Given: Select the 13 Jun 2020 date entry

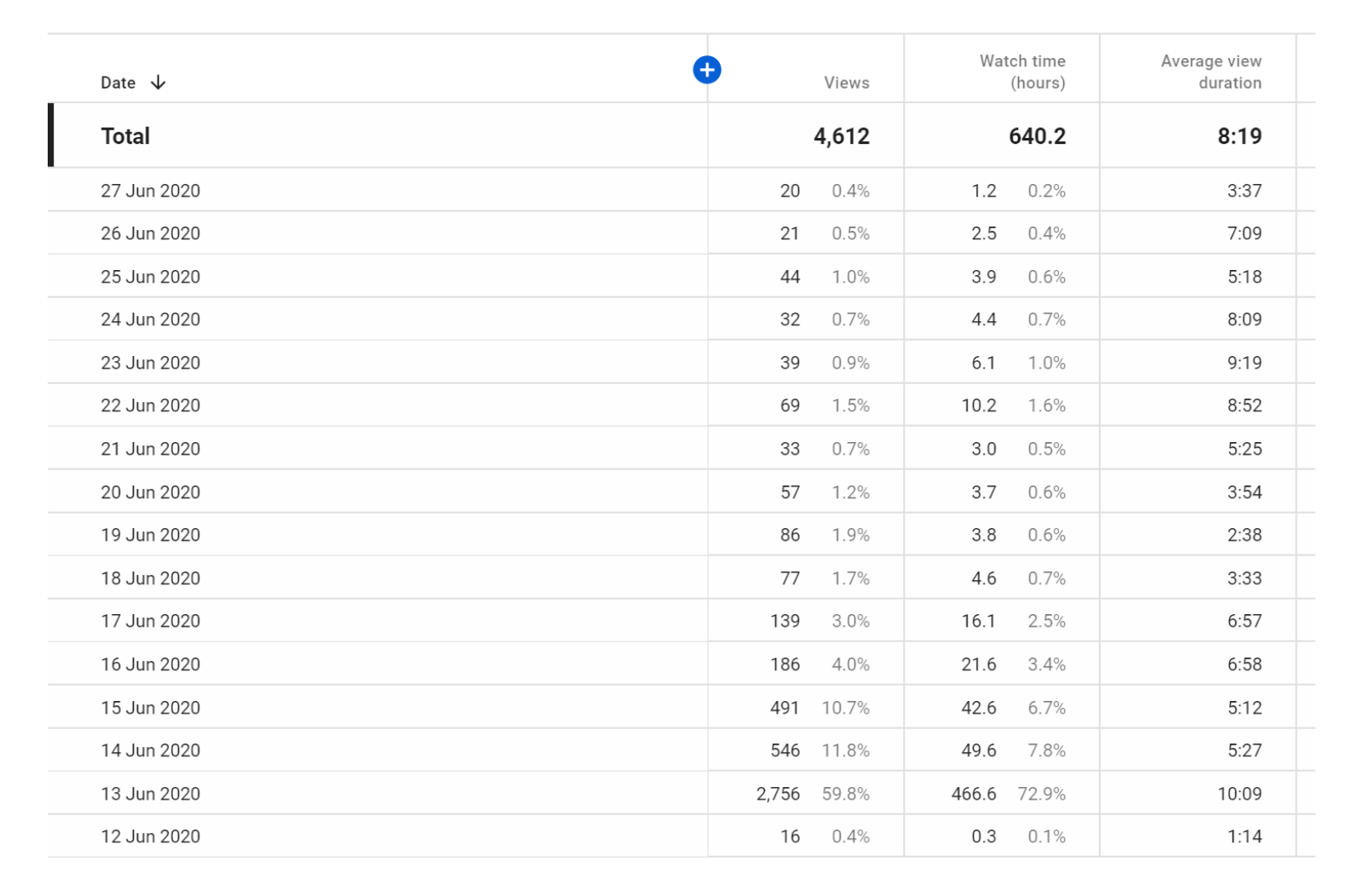Looking at the screenshot, I should [150, 794].
